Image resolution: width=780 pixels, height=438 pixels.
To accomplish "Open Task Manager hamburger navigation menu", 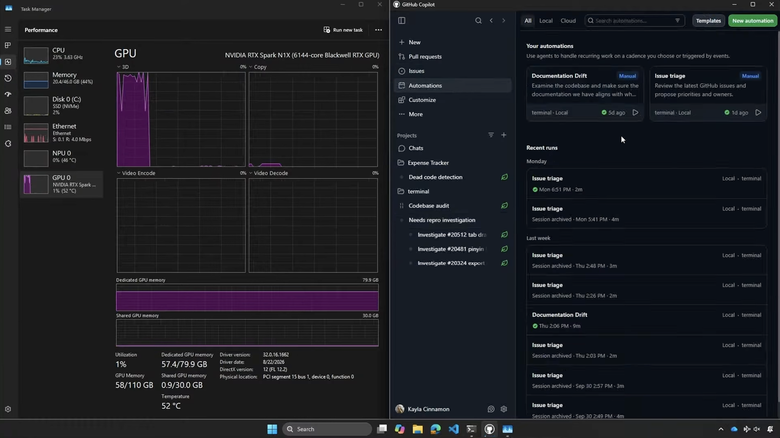I will 8,29.
